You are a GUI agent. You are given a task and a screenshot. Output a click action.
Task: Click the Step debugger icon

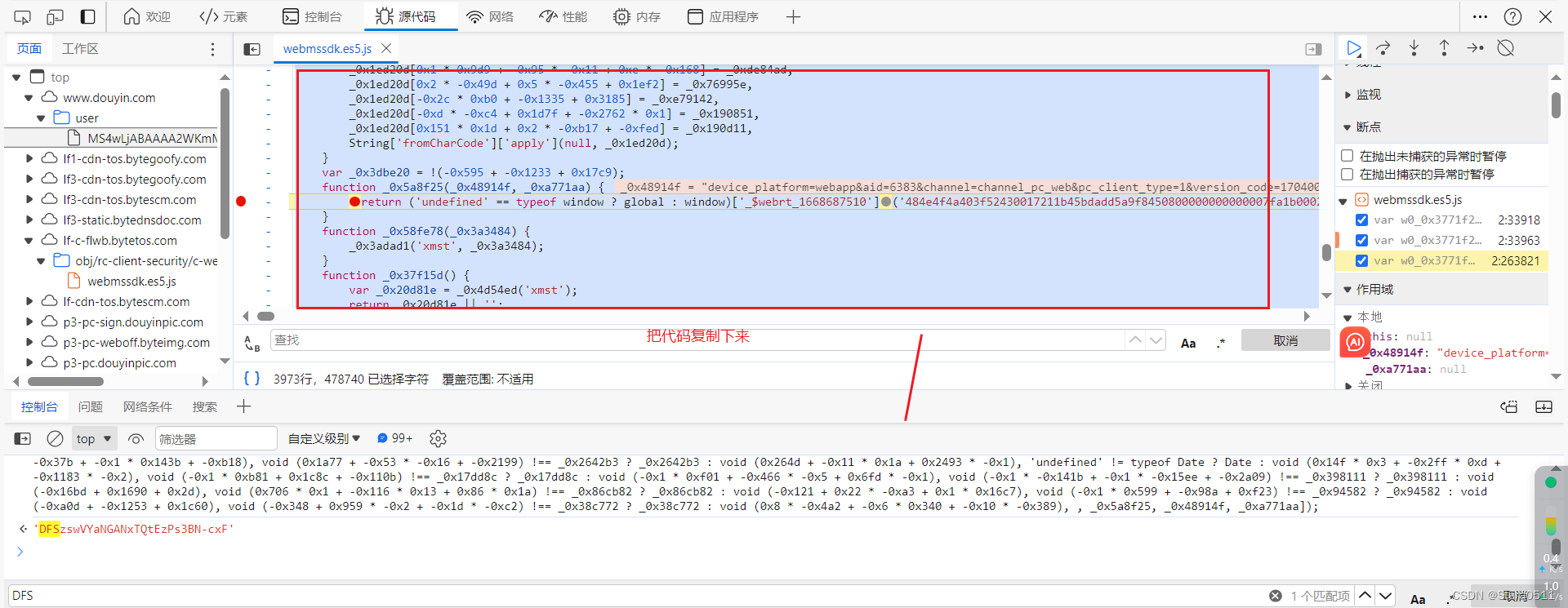tap(1475, 48)
